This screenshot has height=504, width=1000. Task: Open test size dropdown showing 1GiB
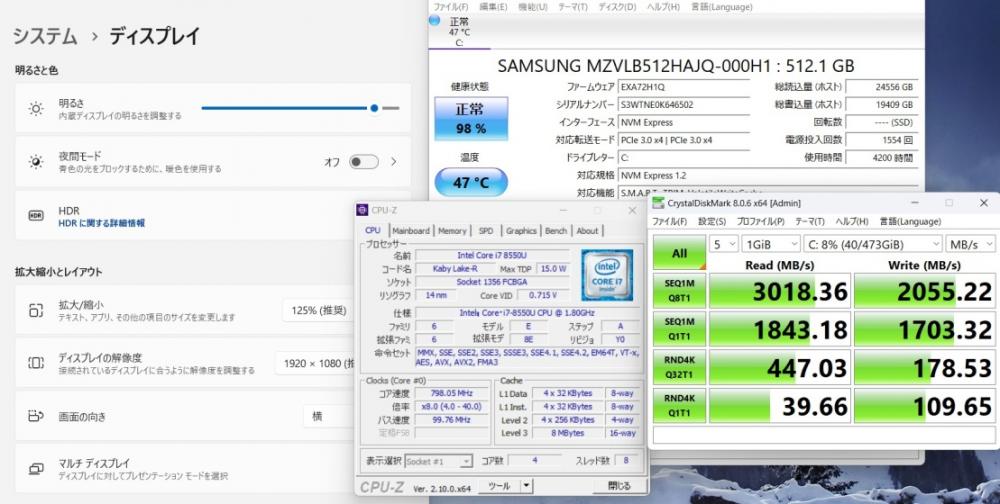tap(771, 244)
